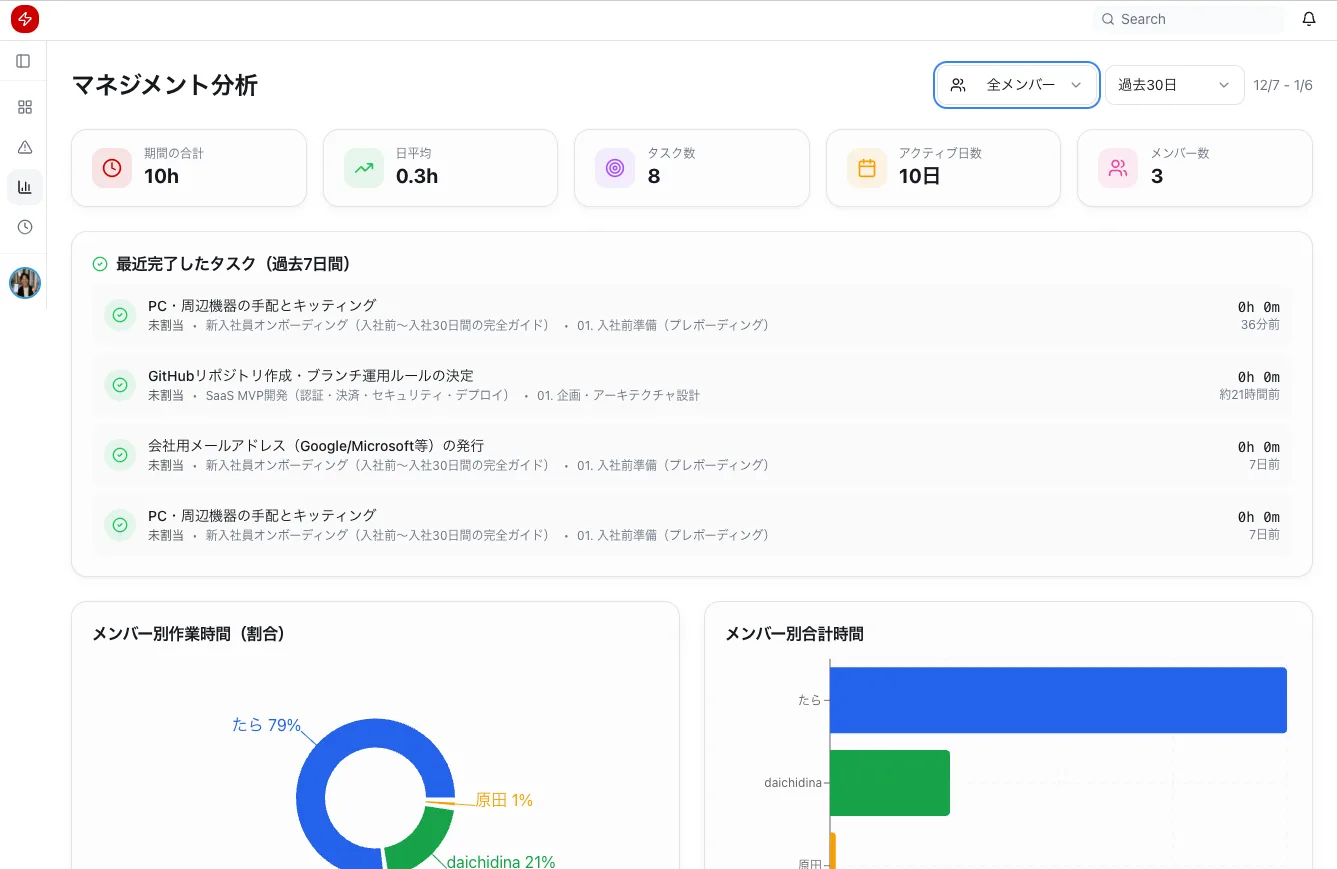
Task: Select the 会社用メールアドレス（Google/Microsoft等）の発行 task title
Action: click(316, 446)
